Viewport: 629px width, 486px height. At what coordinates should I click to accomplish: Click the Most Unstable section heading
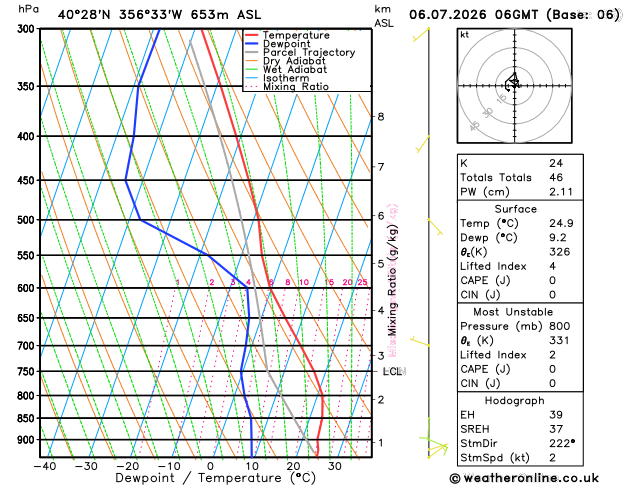513,312
